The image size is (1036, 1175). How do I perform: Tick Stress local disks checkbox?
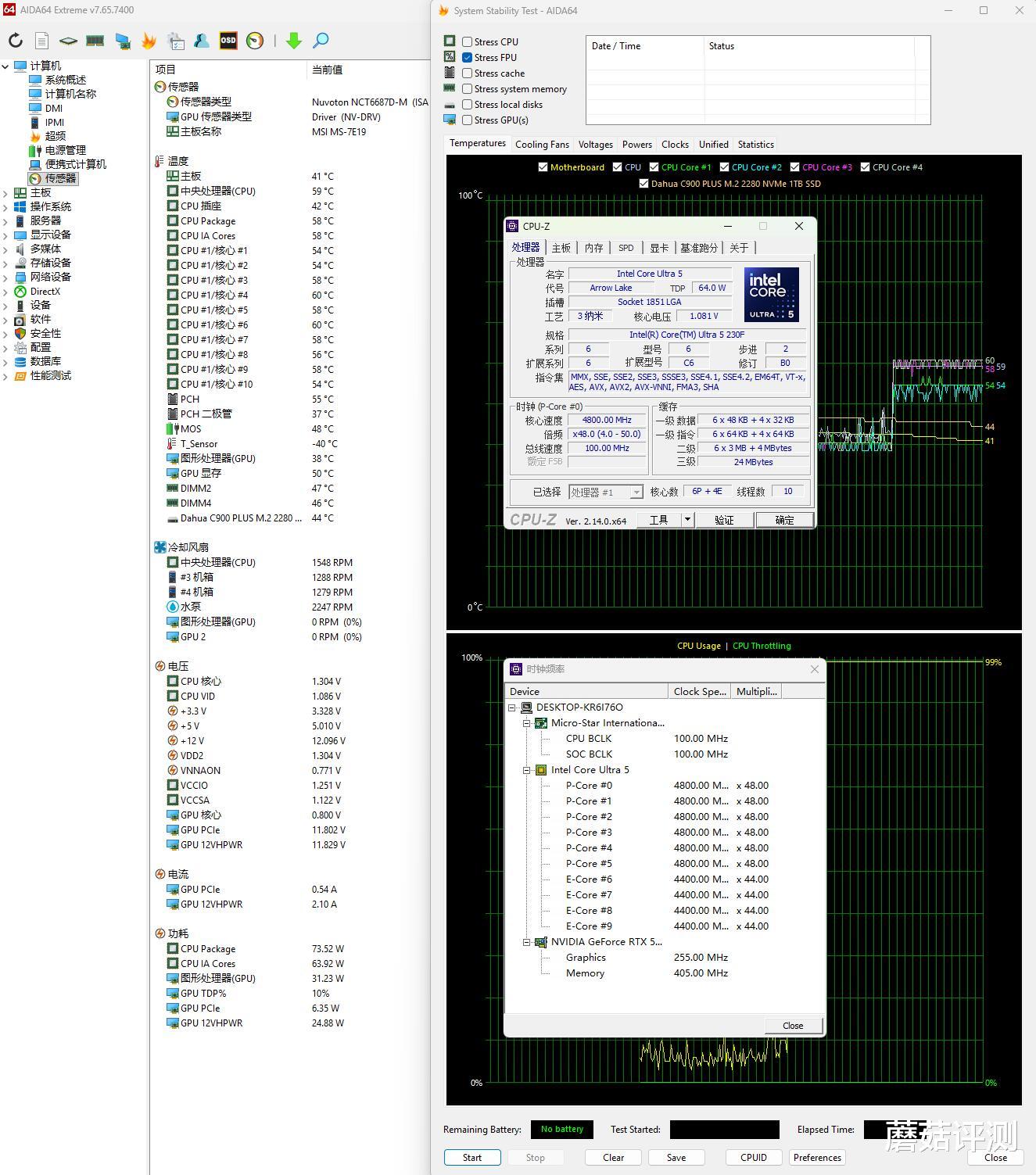(467, 105)
